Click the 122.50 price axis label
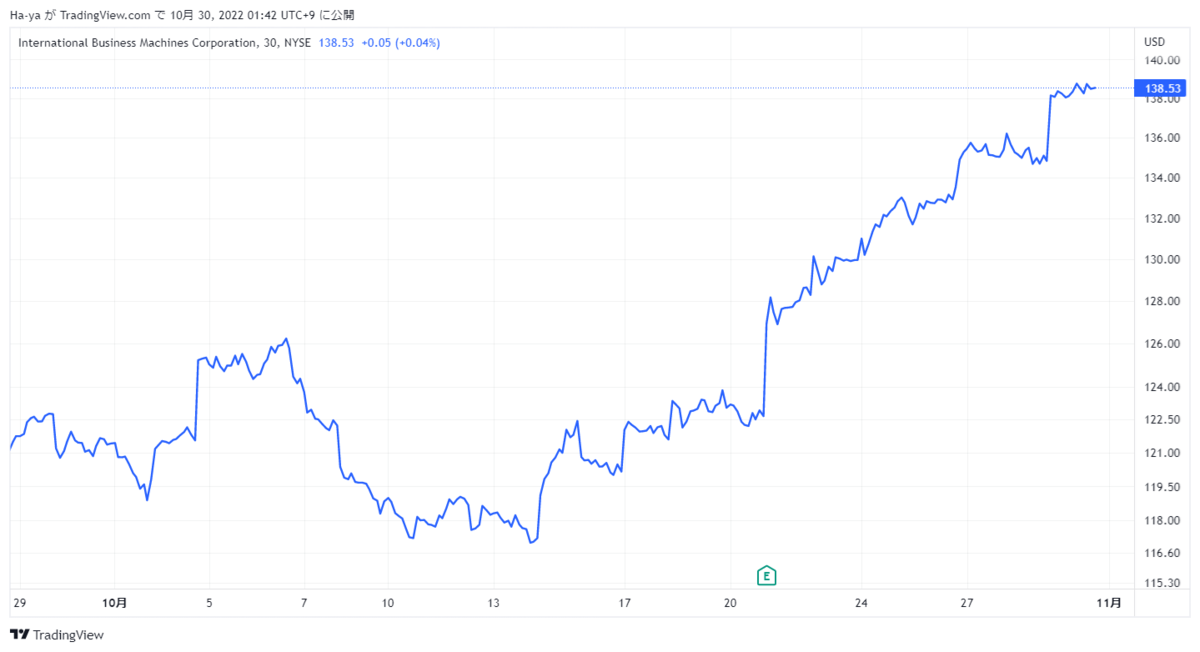 (x=1163, y=420)
